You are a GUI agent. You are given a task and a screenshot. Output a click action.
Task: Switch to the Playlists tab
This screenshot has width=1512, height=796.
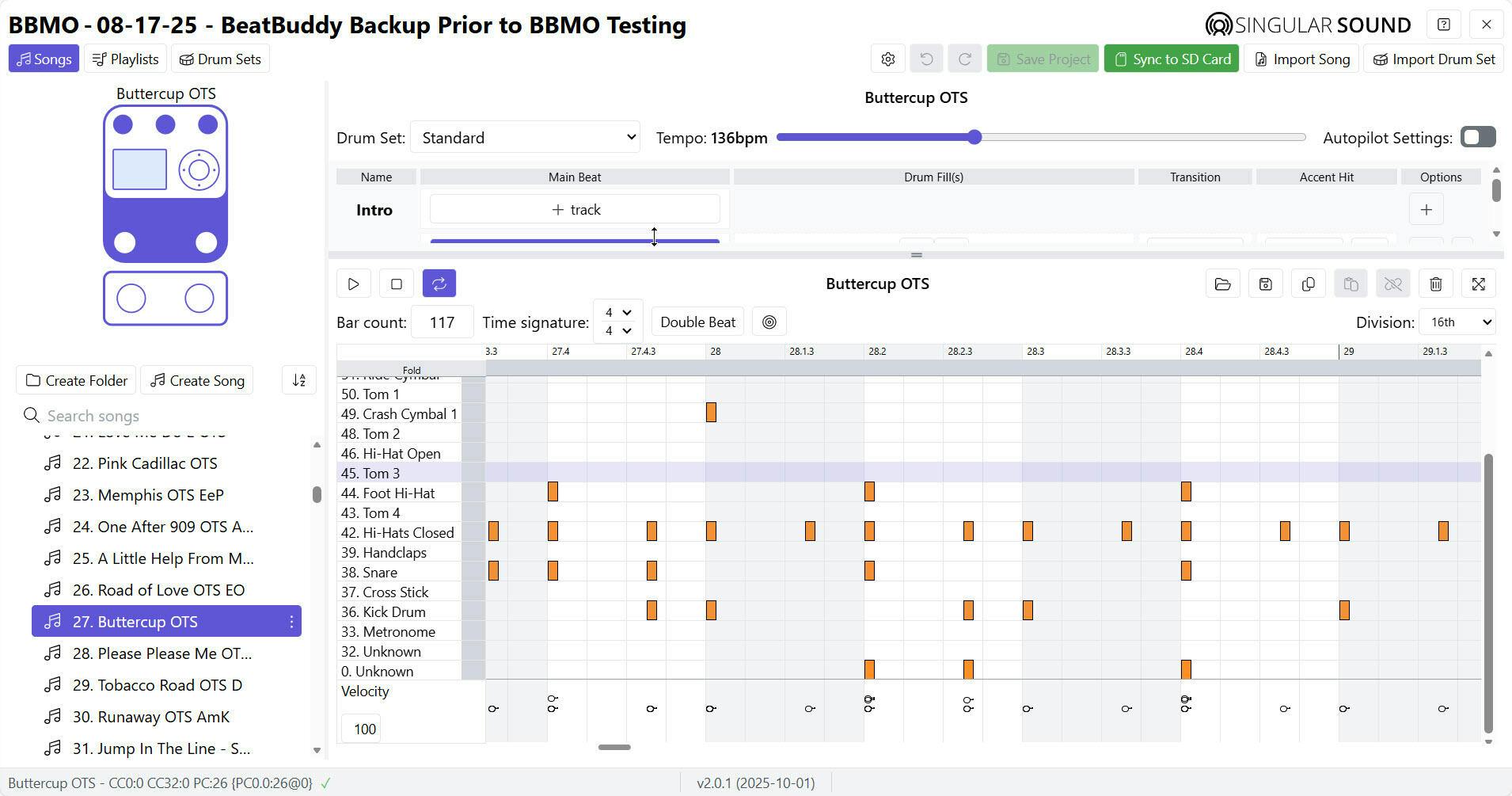tap(125, 59)
